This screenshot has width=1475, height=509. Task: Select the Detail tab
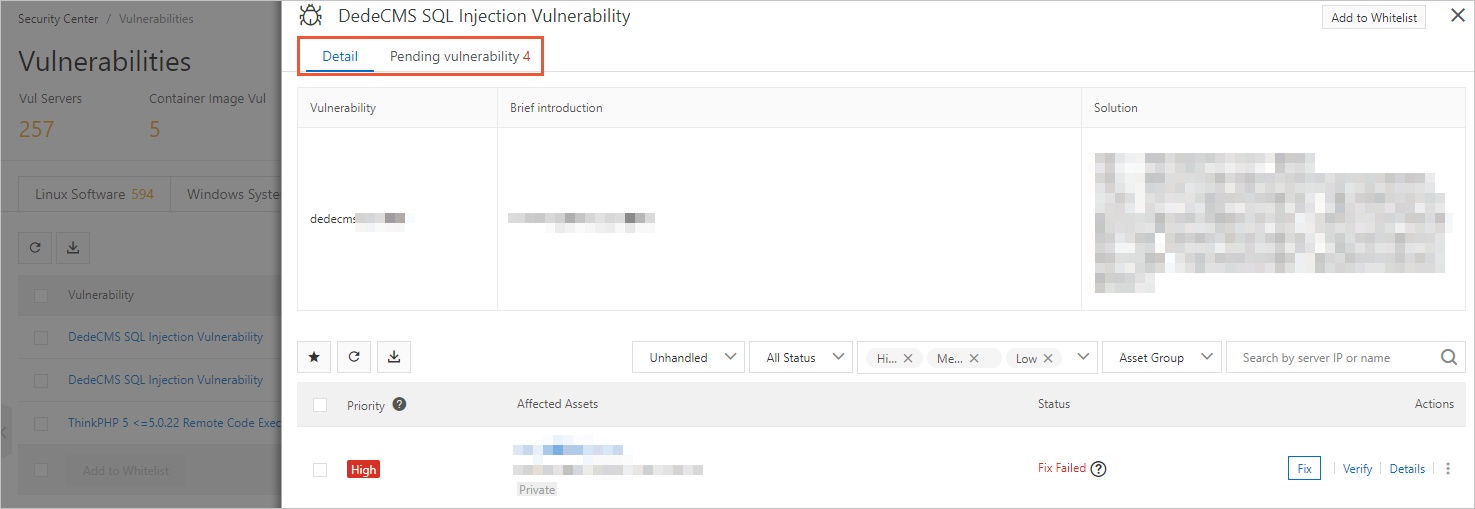pyautogui.click(x=340, y=56)
